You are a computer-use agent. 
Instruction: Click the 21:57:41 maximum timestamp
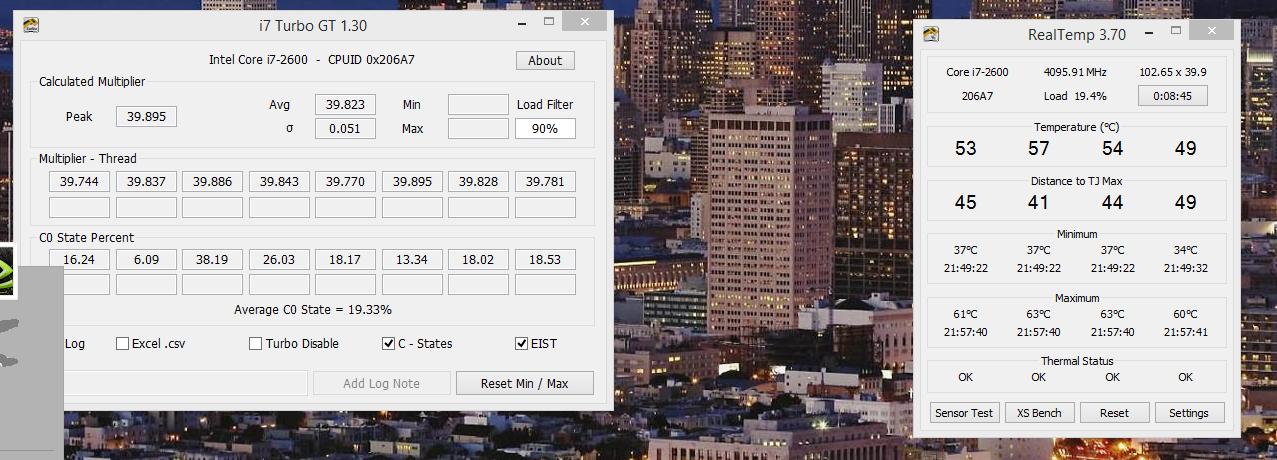pyautogui.click(x=1185, y=332)
